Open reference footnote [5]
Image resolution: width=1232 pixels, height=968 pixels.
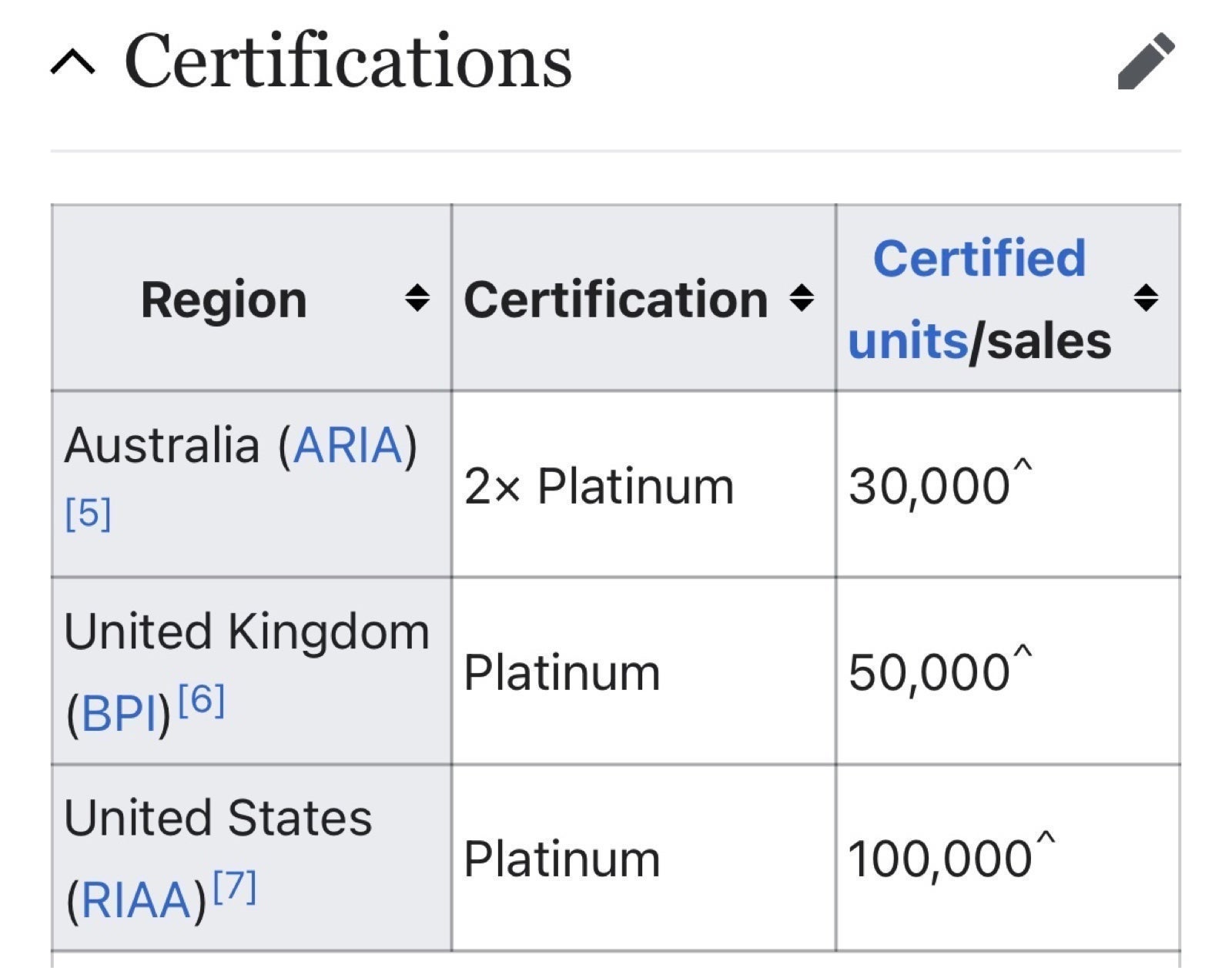[88, 514]
